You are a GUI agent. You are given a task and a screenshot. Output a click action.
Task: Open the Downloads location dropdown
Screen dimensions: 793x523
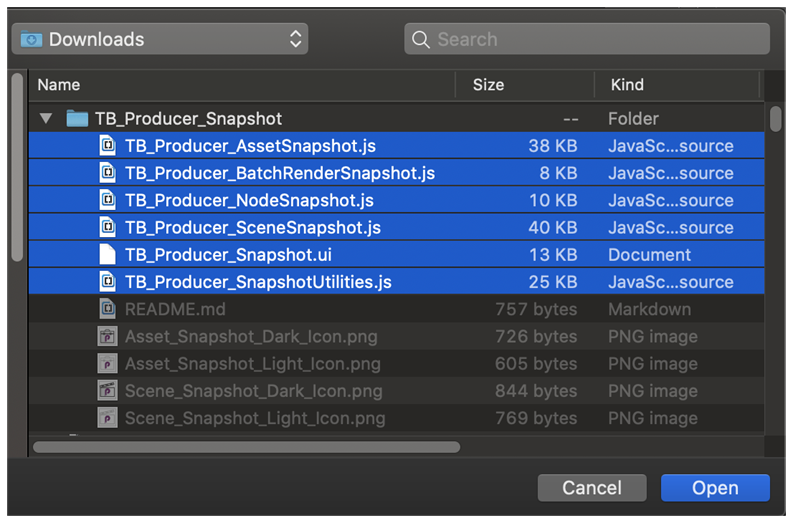[160, 39]
